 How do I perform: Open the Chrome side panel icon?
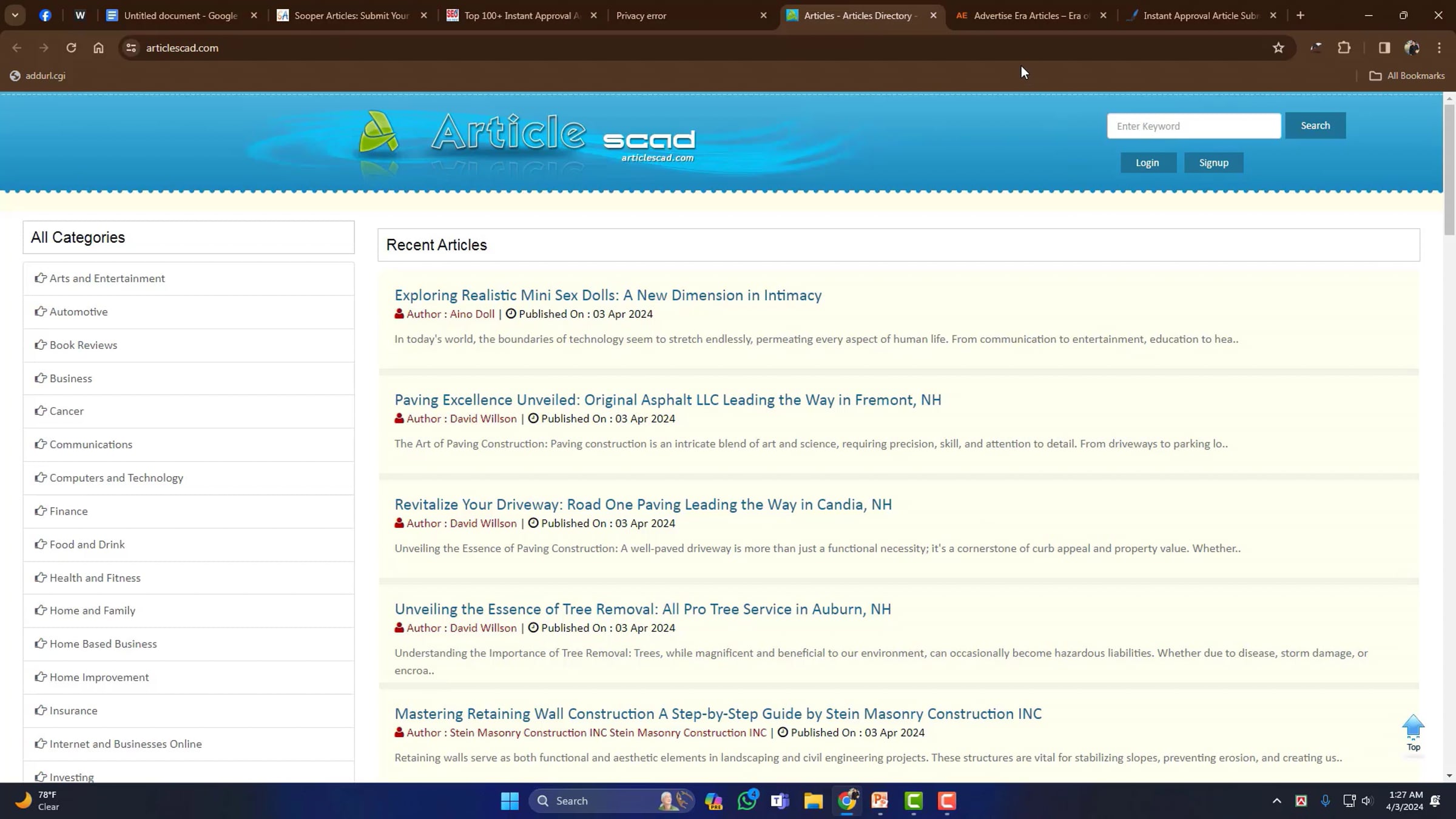click(1384, 48)
